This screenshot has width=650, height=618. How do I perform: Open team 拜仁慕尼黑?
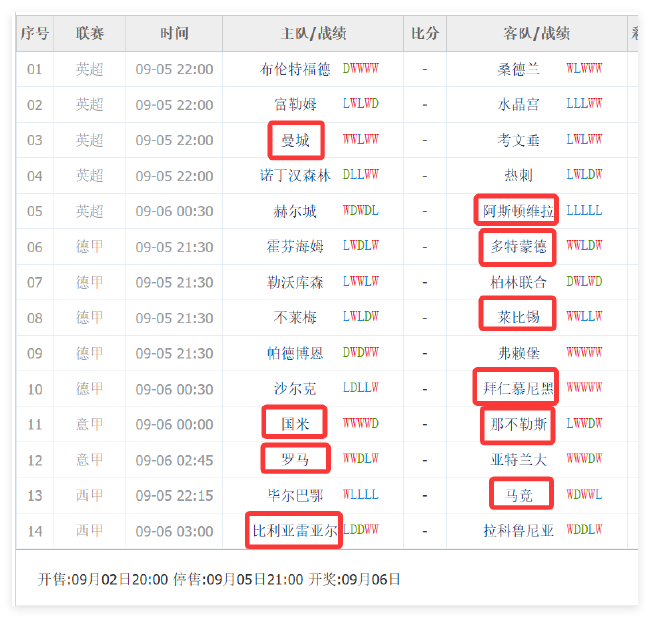pyautogui.click(x=518, y=389)
